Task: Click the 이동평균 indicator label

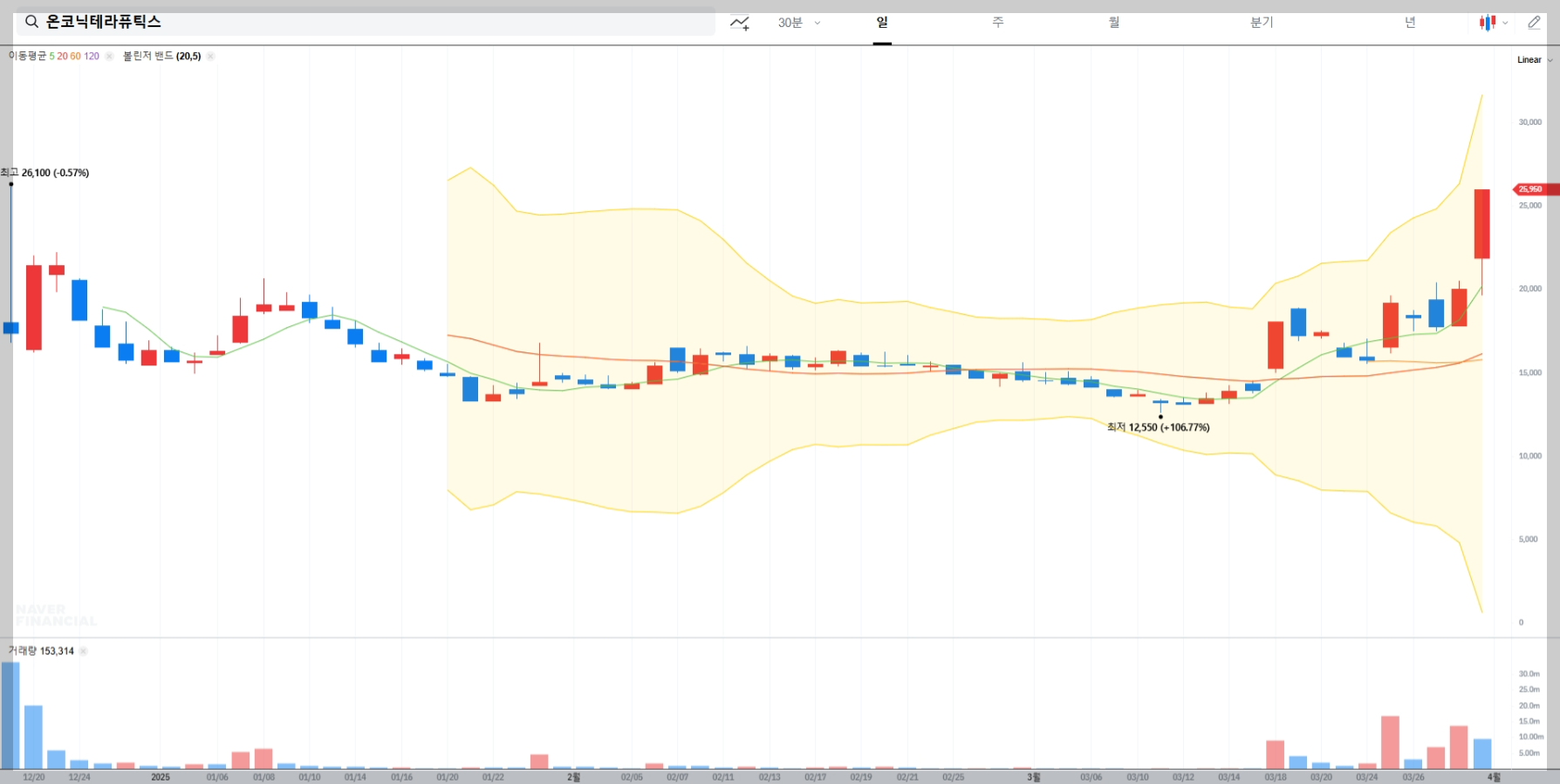Action: pyautogui.click(x=27, y=56)
